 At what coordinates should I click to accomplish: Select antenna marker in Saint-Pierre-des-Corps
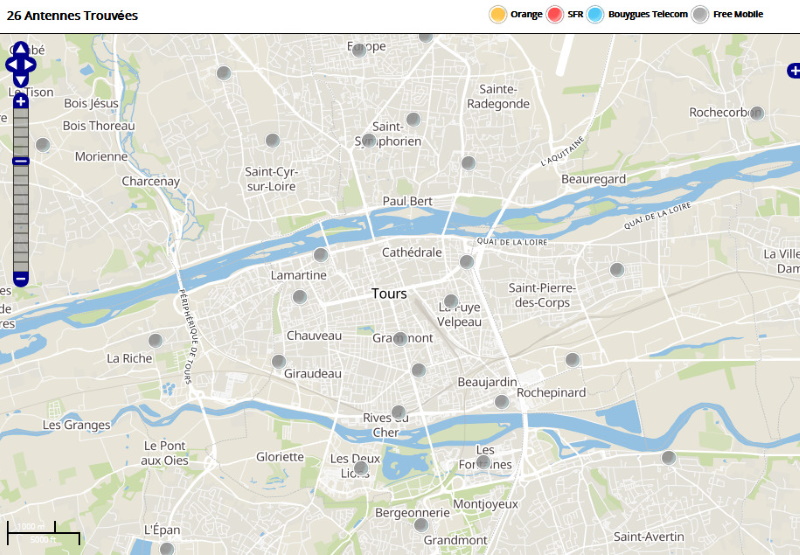617,269
